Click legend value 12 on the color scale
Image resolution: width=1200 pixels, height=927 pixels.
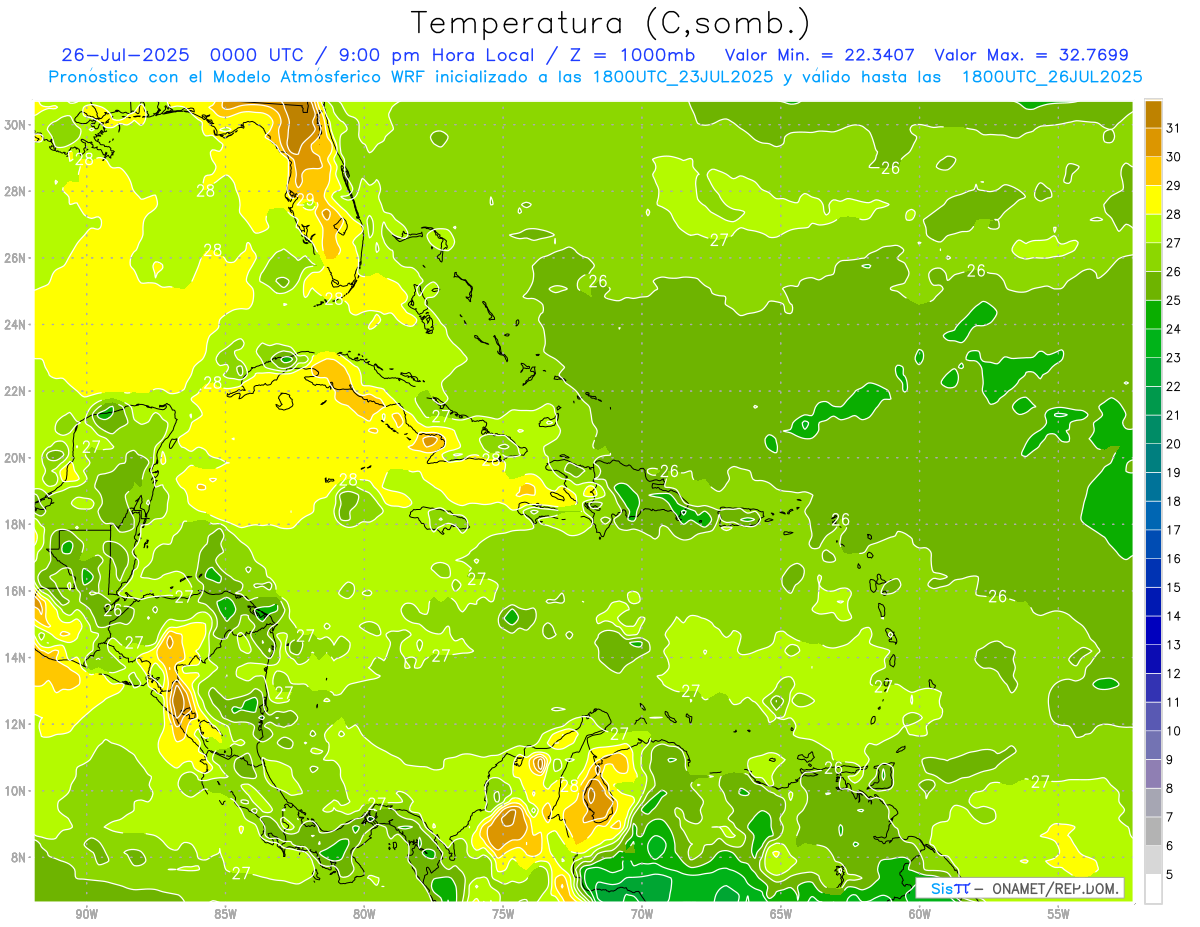coord(1173,673)
